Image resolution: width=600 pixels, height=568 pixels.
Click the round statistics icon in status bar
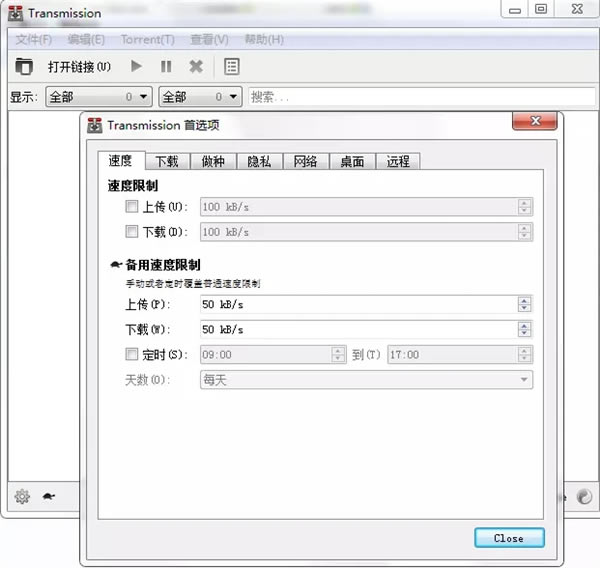(x=584, y=497)
